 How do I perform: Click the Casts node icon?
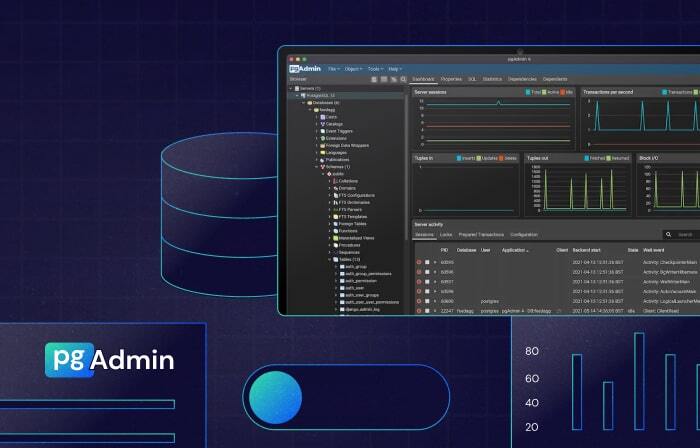322,117
